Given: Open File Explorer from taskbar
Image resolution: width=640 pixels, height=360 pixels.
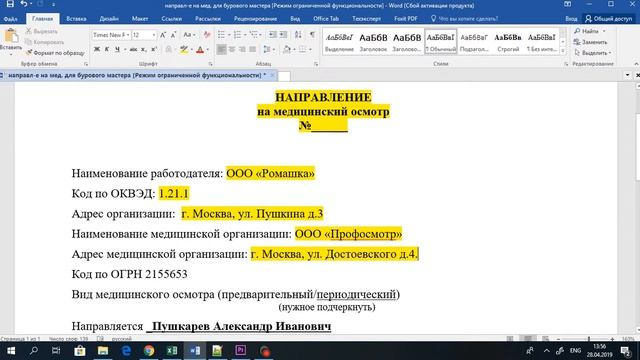Looking at the screenshot, I should pos(103,351).
